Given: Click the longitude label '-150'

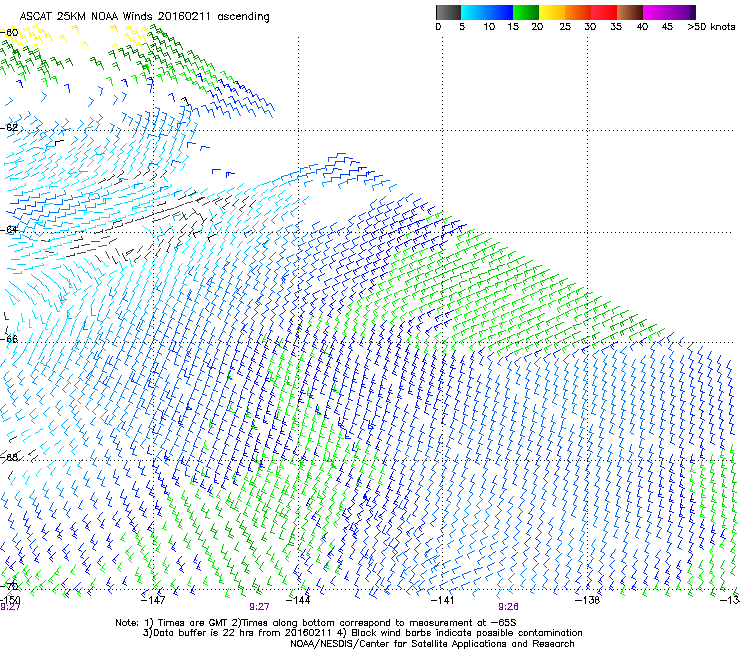Looking at the screenshot, I should (x=10, y=599).
